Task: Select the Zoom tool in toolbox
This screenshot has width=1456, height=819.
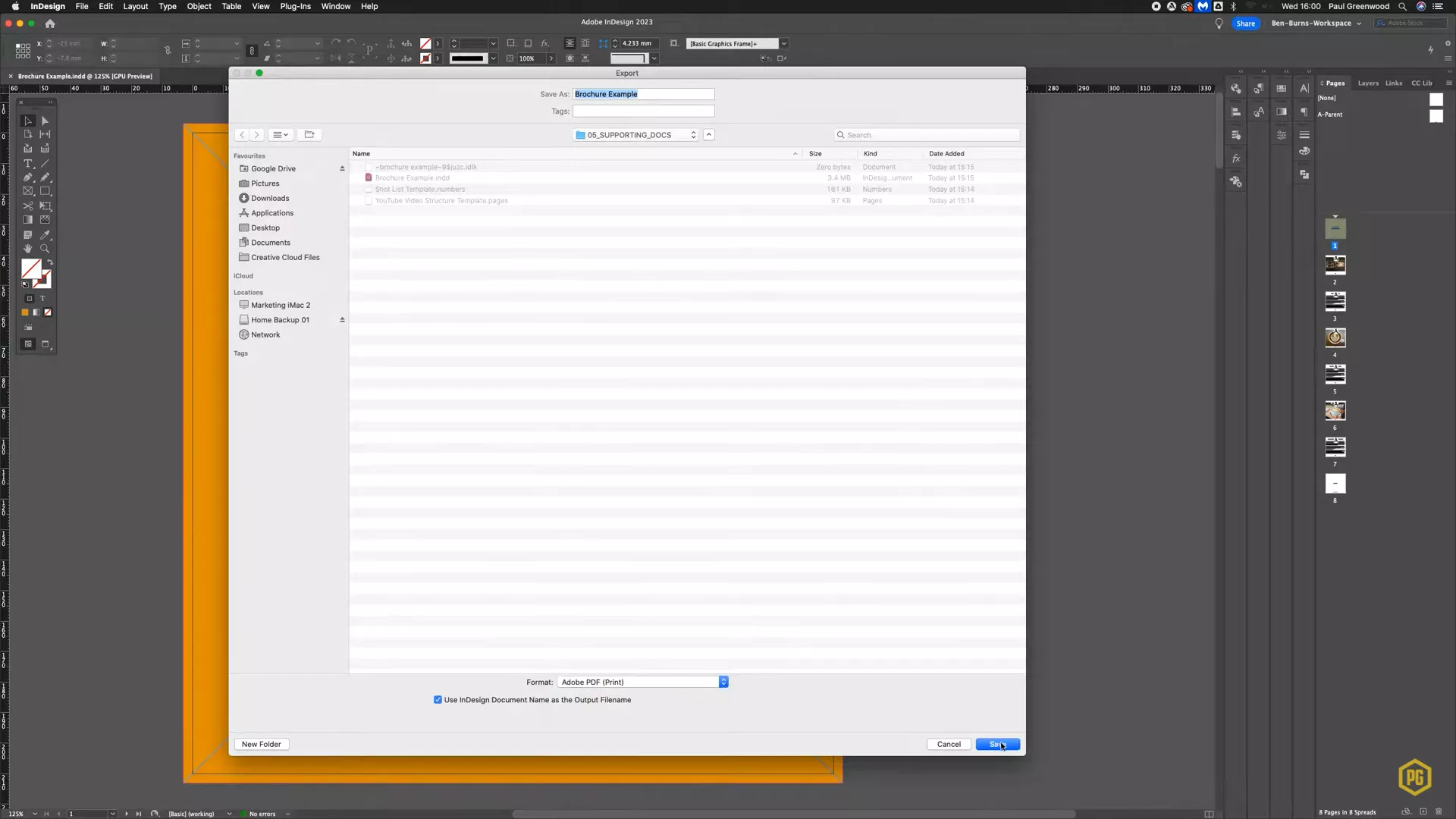Action: click(x=45, y=249)
